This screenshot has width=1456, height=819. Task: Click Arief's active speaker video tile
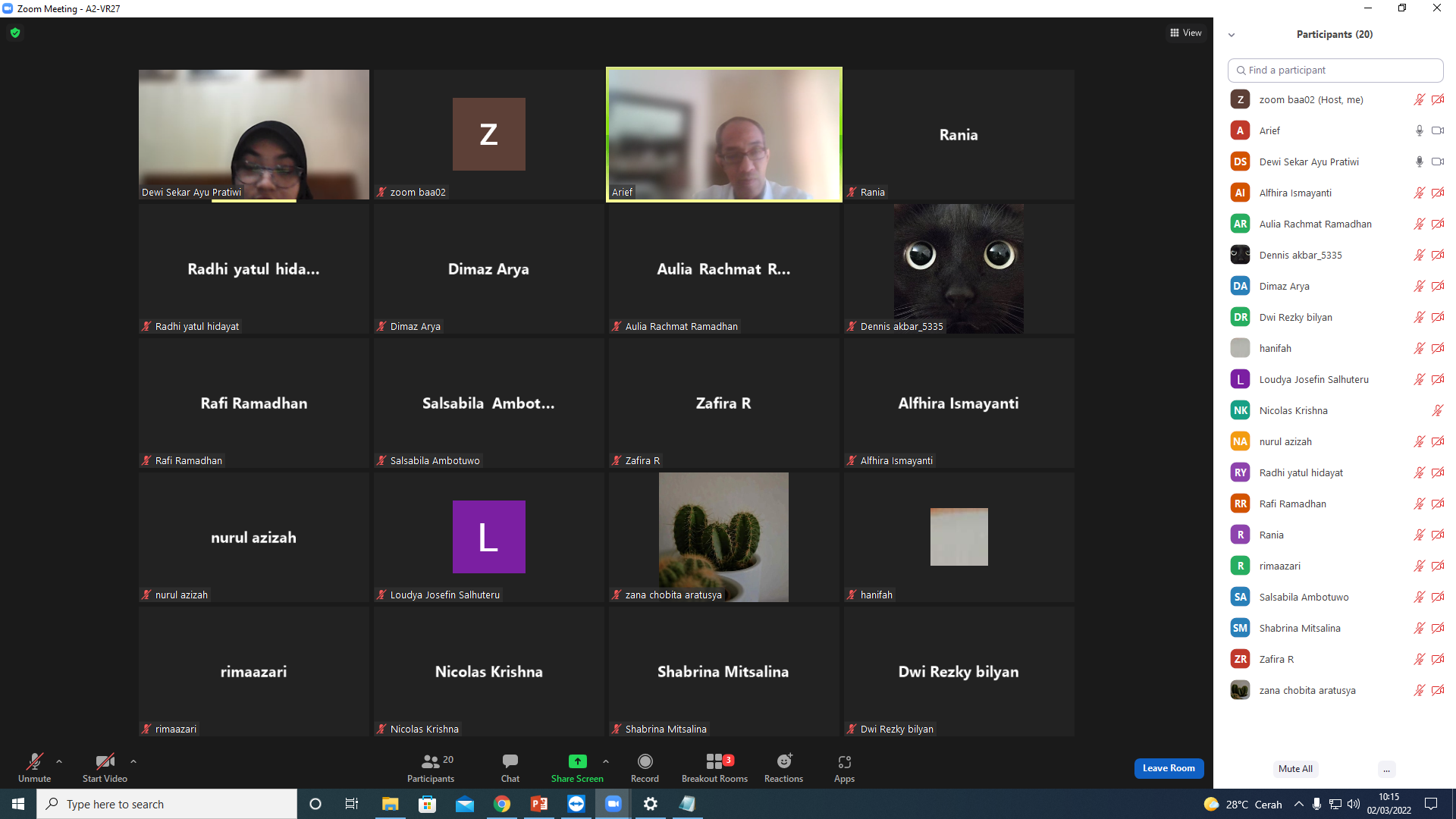723,134
